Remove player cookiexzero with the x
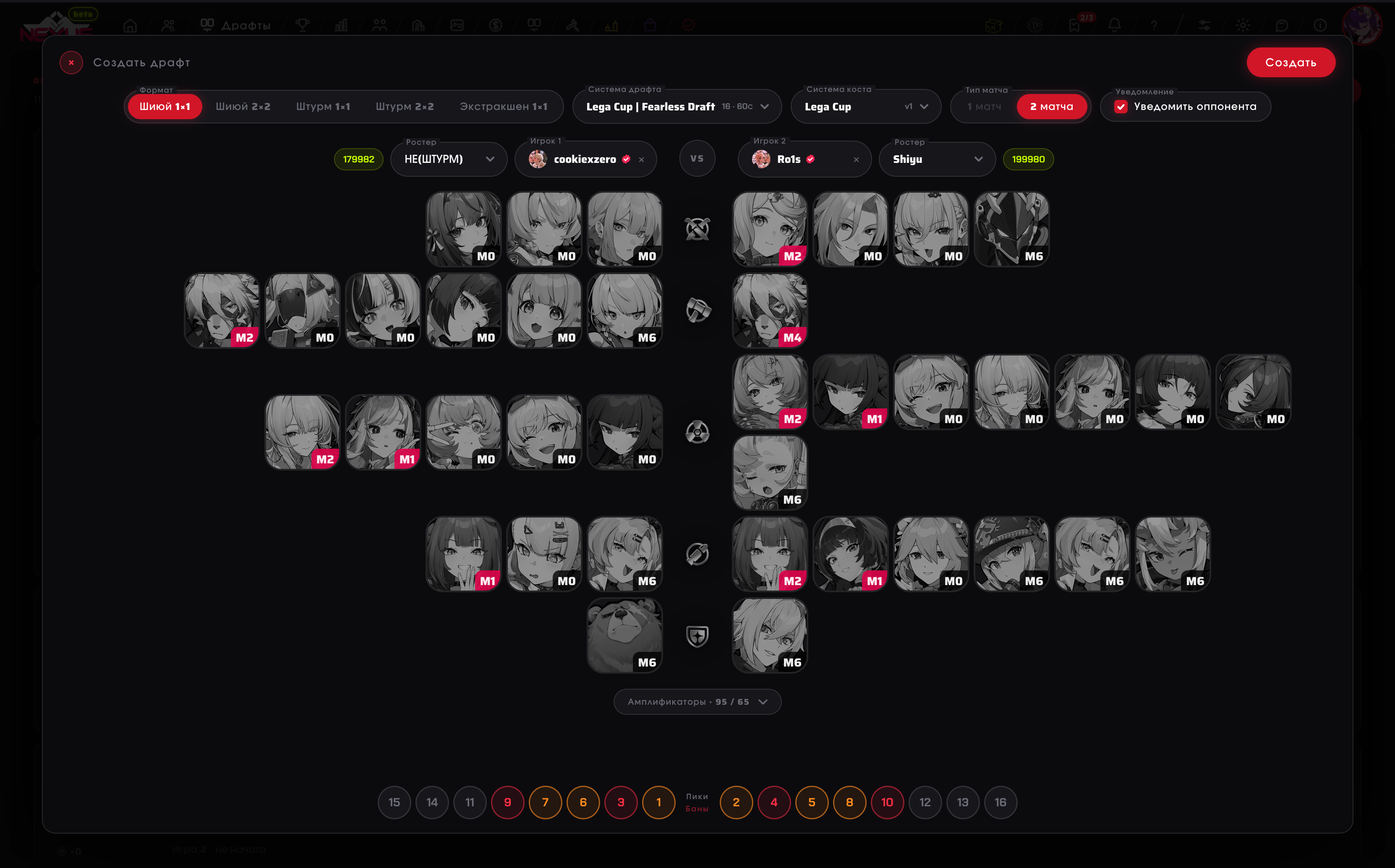This screenshot has width=1395, height=868. tap(642, 159)
